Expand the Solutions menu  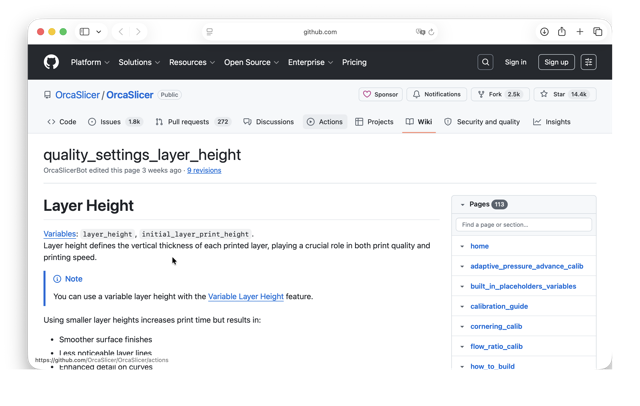139,62
